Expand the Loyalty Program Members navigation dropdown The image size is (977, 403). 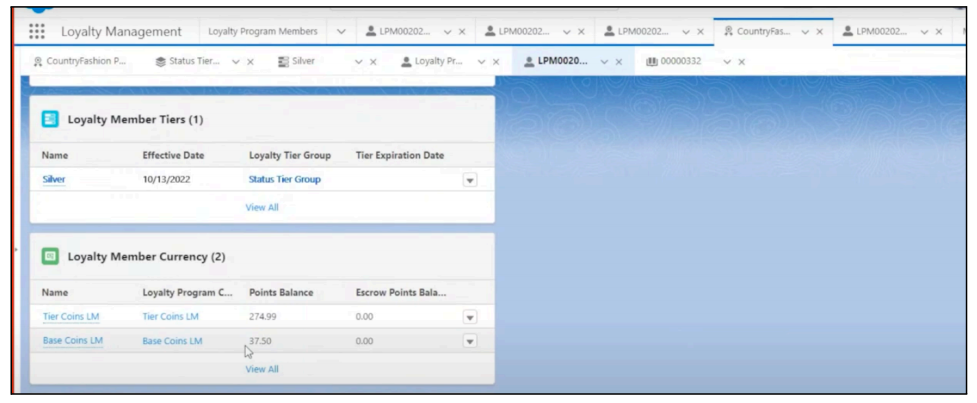[x=341, y=32]
